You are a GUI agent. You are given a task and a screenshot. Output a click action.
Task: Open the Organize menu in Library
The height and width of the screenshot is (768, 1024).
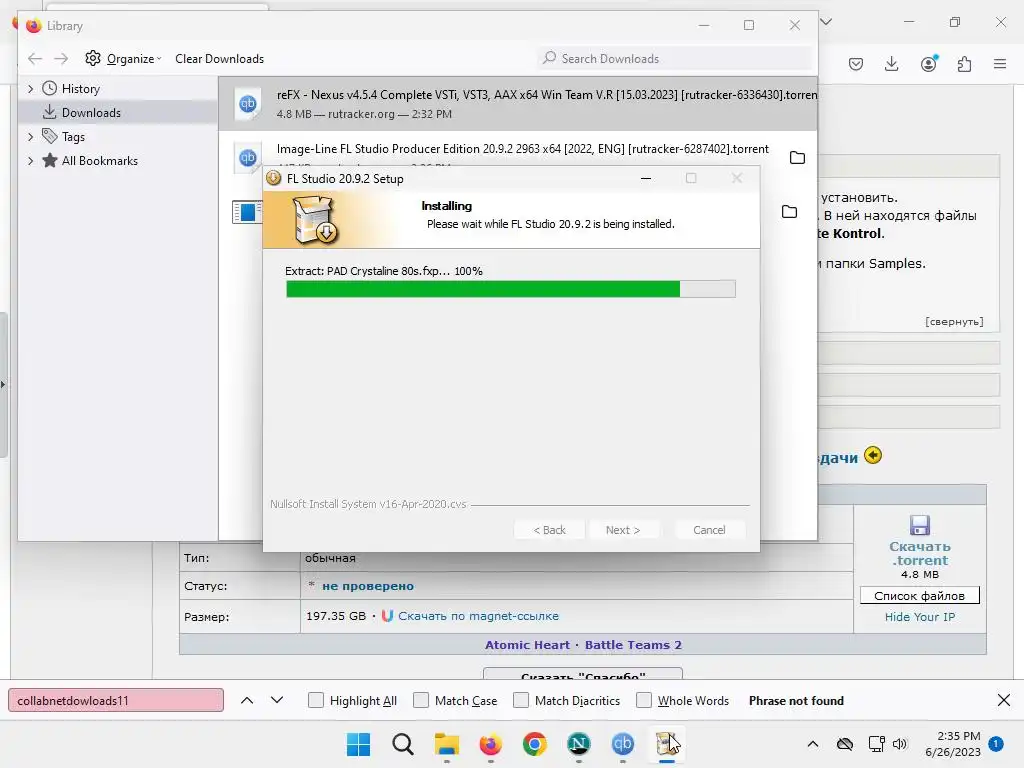point(123,59)
